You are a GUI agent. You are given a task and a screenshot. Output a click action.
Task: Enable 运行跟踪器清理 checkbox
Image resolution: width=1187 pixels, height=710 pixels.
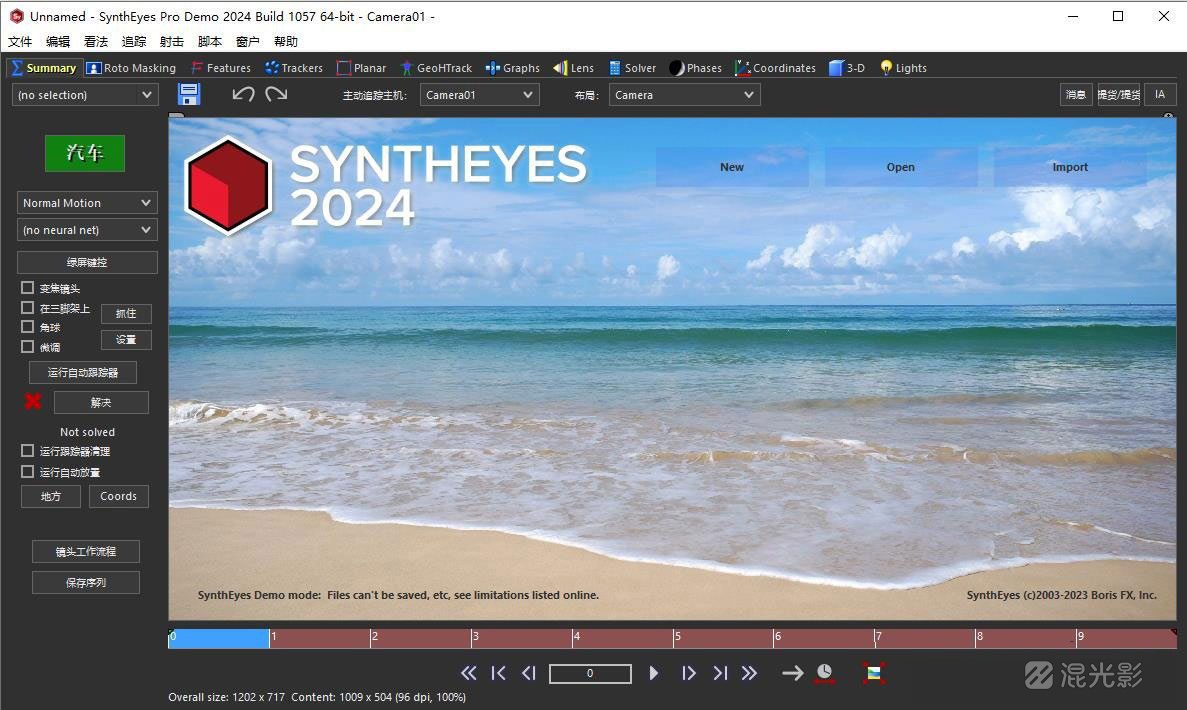point(28,450)
